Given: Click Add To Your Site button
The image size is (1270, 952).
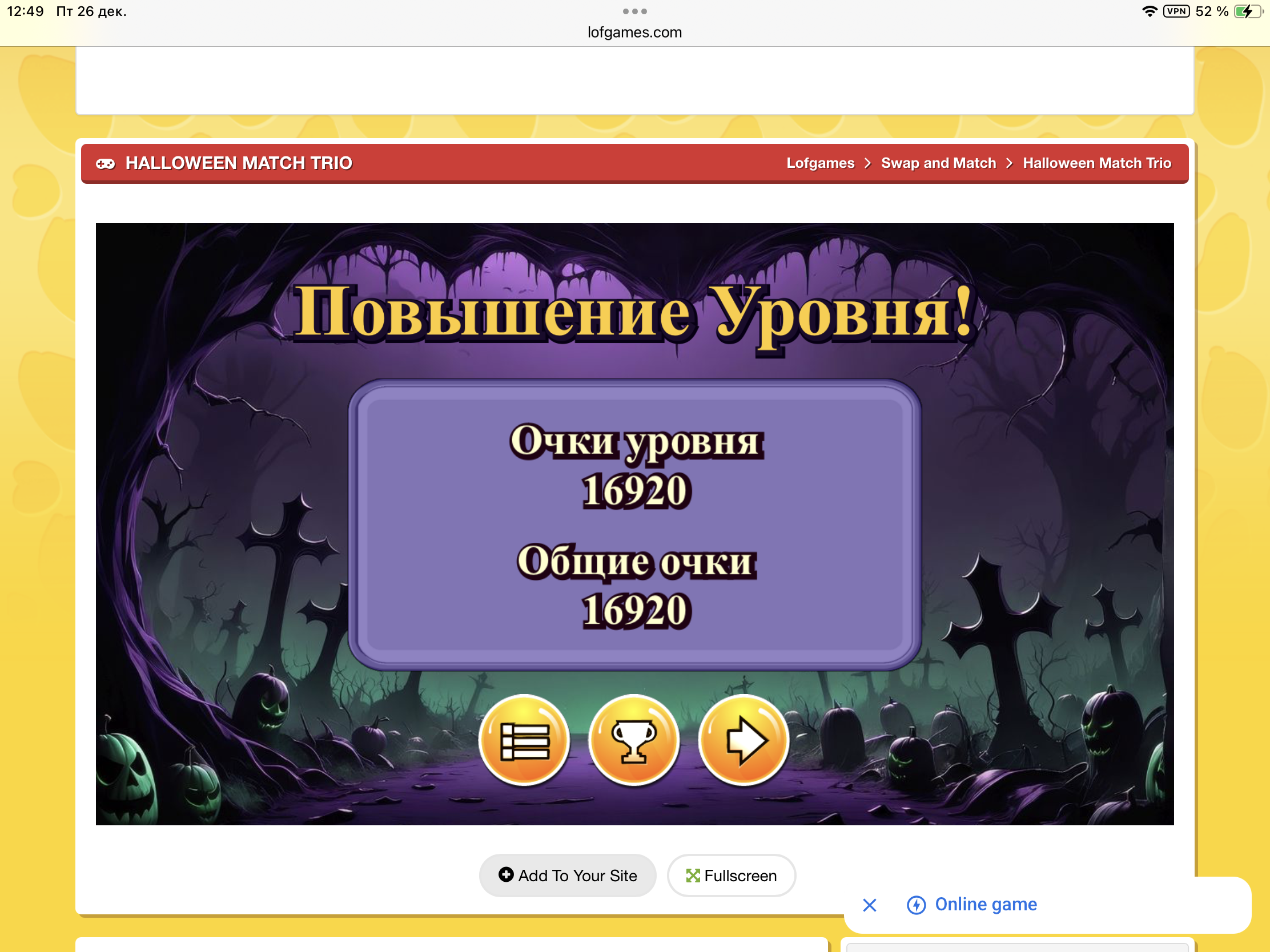Looking at the screenshot, I should [x=567, y=875].
